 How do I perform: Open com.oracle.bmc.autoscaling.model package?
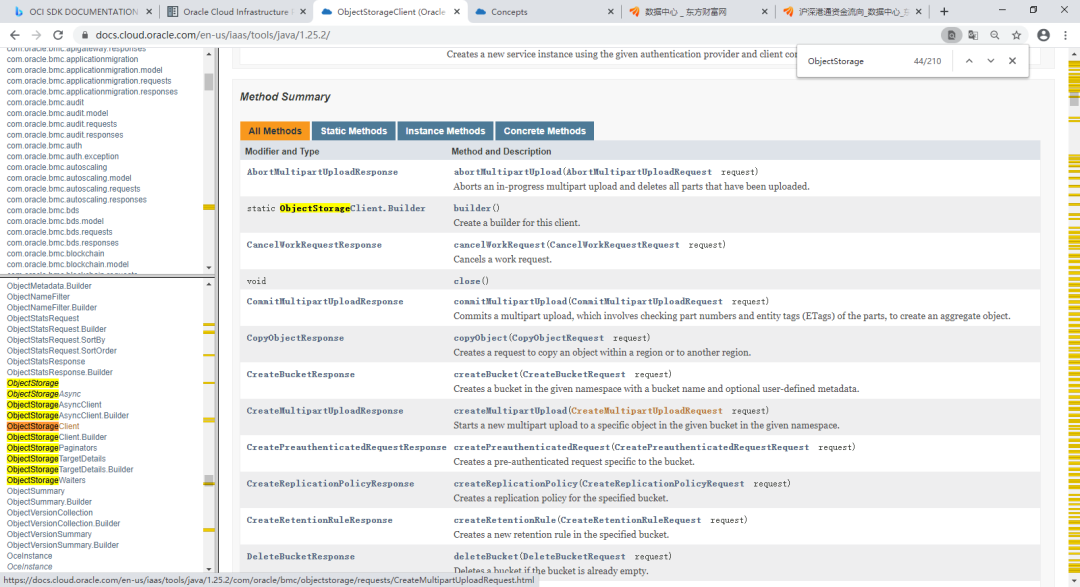coord(69,178)
